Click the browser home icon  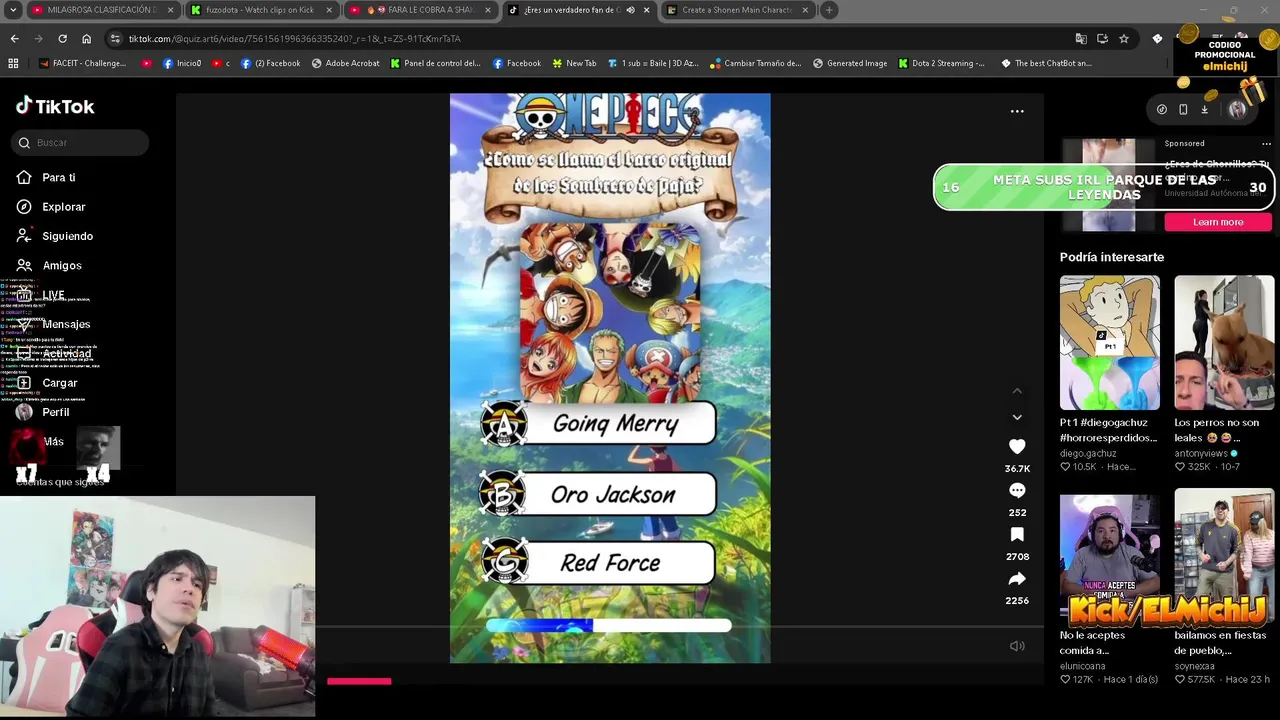tap(86, 38)
